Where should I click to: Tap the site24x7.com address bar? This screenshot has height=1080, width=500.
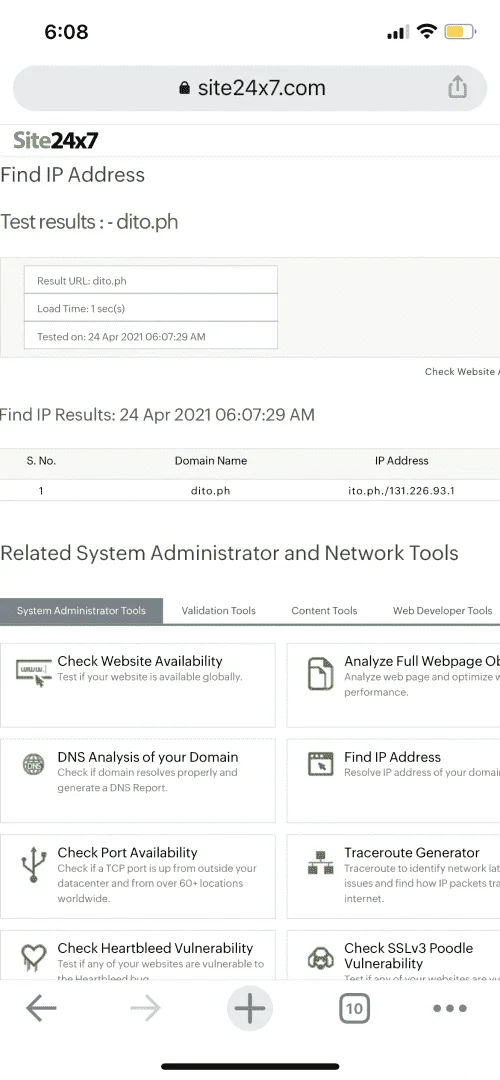click(x=250, y=88)
